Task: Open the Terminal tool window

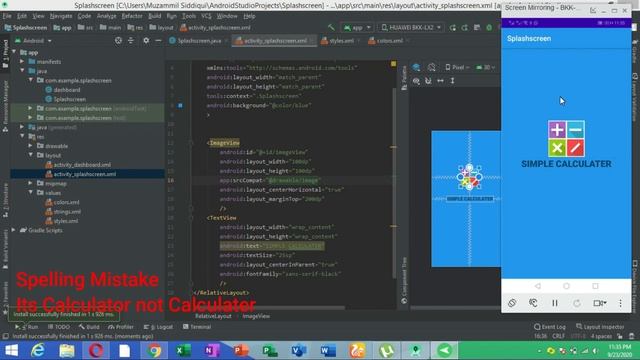Action: coord(197,327)
